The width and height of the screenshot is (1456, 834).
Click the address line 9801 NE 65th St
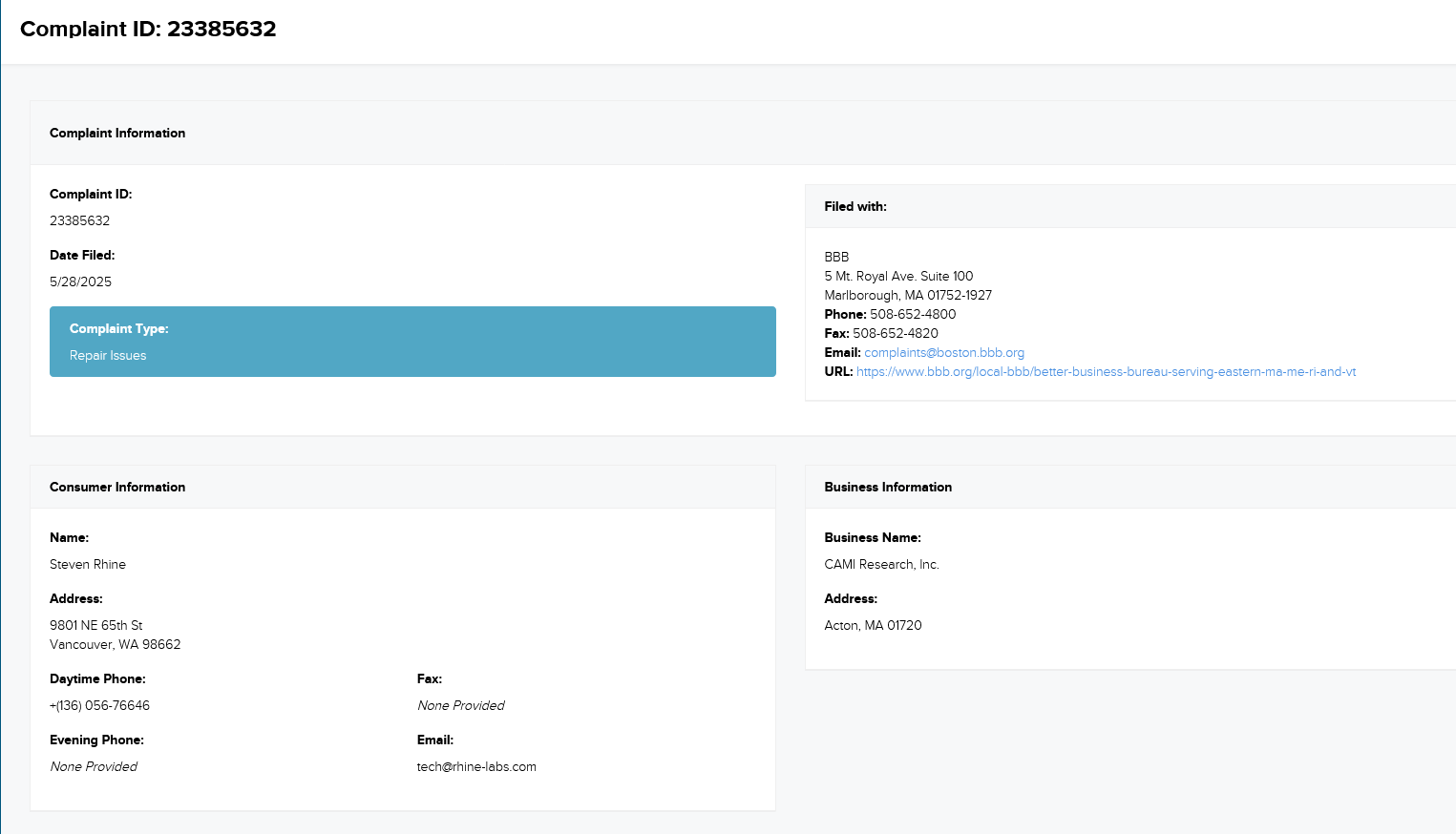point(95,626)
